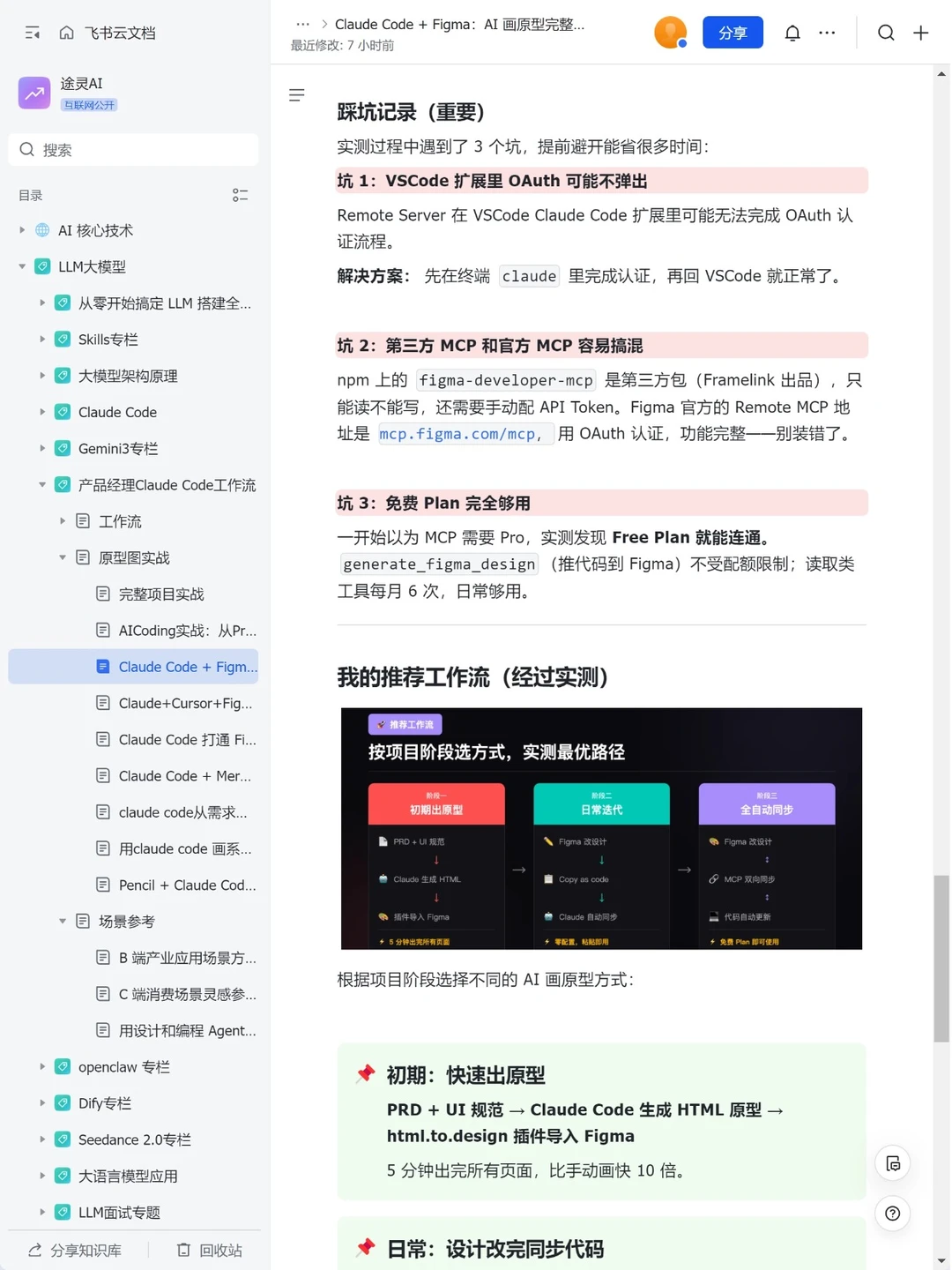The width and height of the screenshot is (952, 1270).
Task: Click the document page floating icon
Action: (893, 1163)
